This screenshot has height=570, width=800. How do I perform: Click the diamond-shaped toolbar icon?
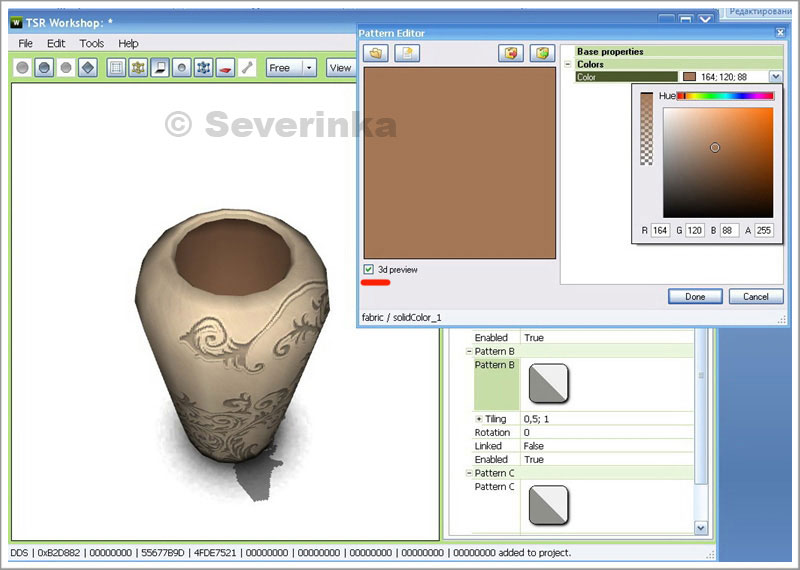coord(88,68)
